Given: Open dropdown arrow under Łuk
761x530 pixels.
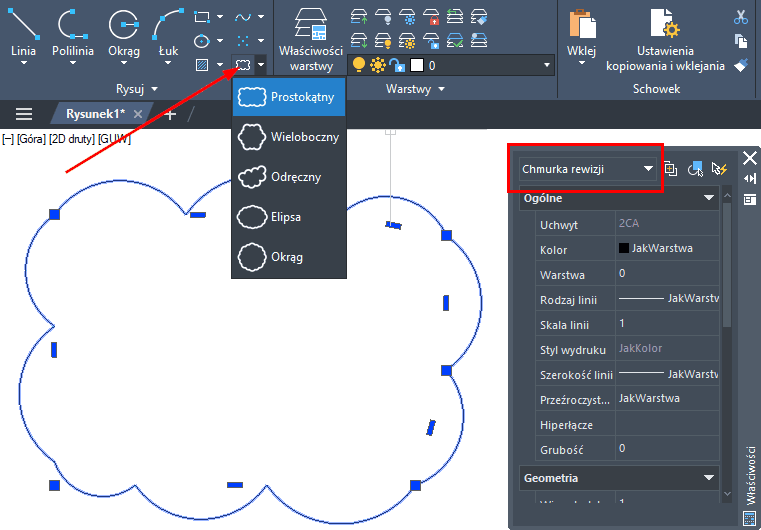Looking at the screenshot, I should point(168,63).
